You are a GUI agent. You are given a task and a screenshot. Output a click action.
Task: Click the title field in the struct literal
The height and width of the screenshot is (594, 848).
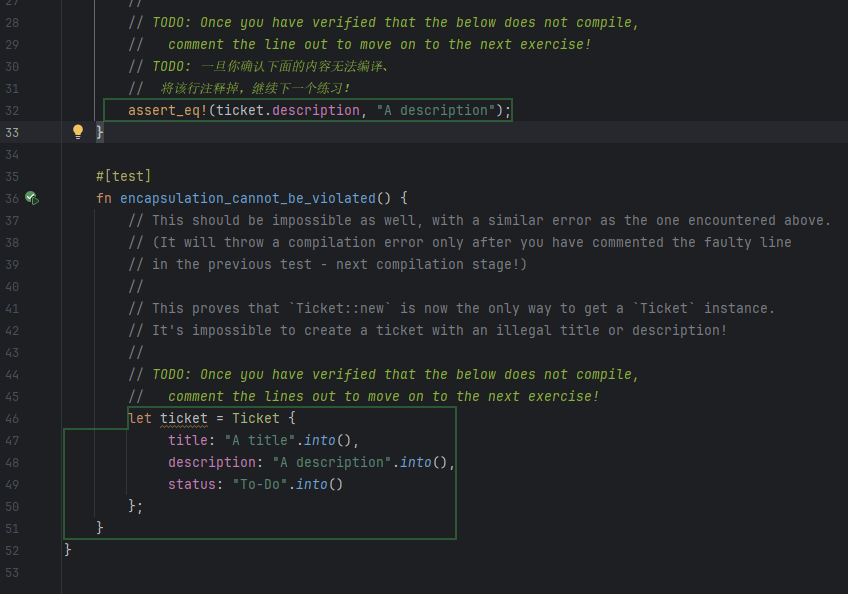pyautogui.click(x=187, y=440)
